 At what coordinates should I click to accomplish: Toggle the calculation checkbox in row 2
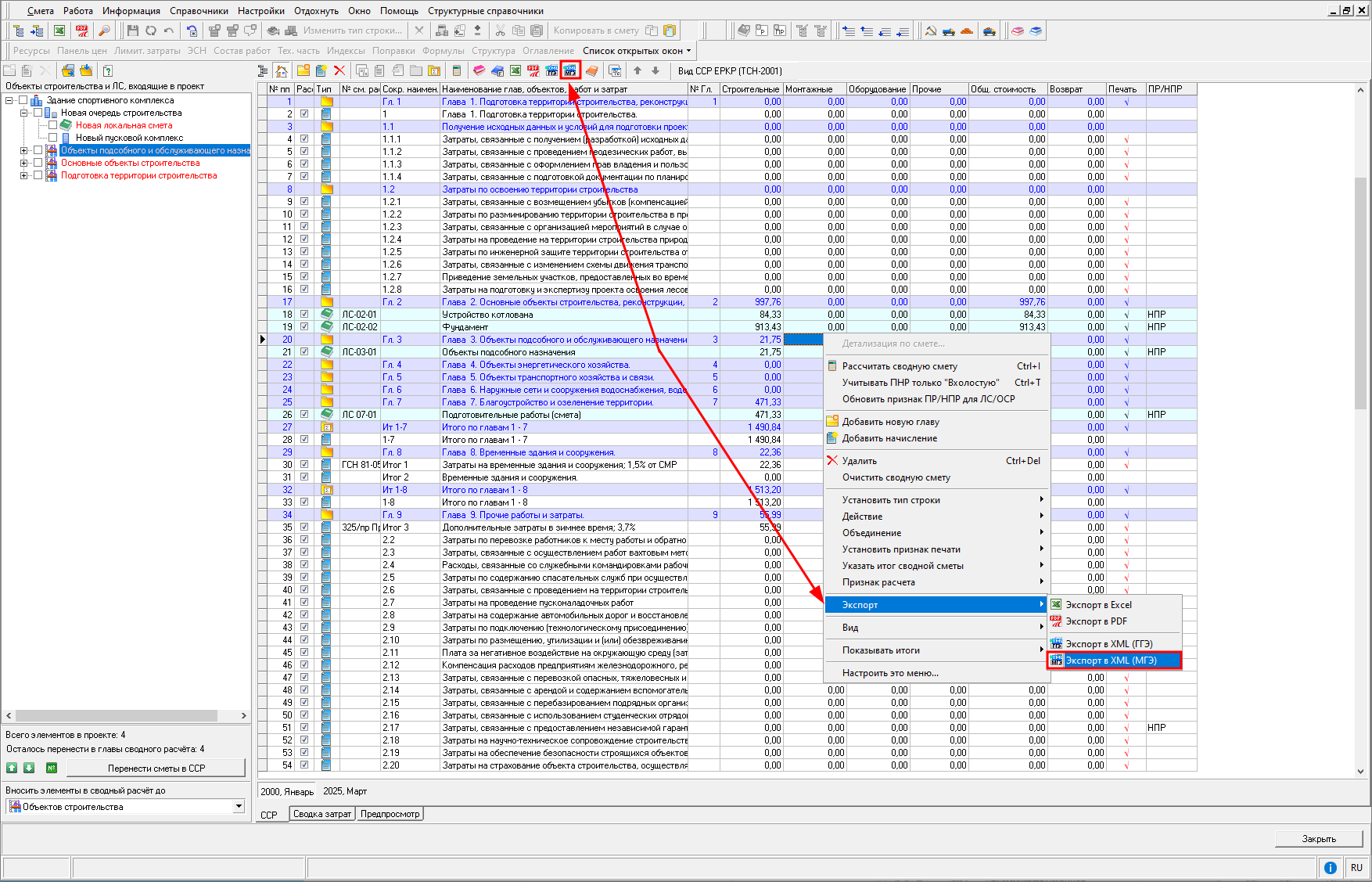click(x=304, y=114)
